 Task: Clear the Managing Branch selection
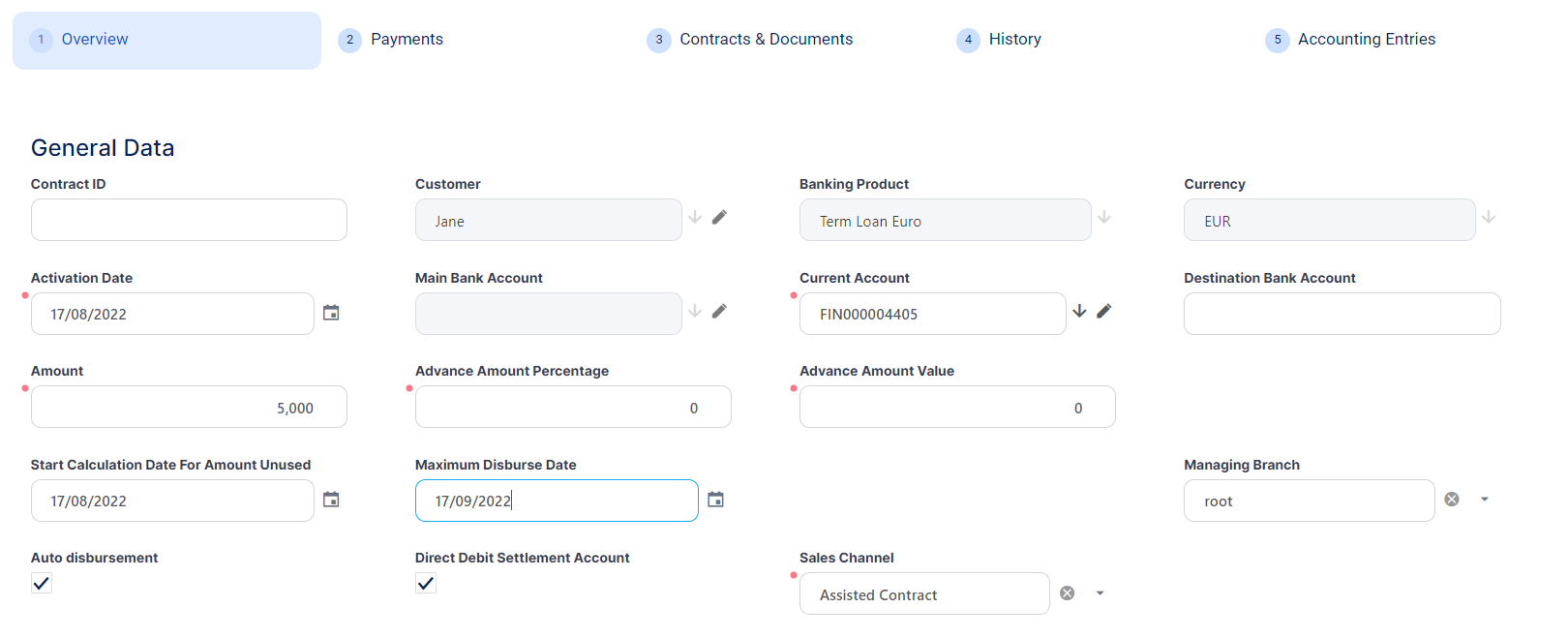tap(1452, 500)
